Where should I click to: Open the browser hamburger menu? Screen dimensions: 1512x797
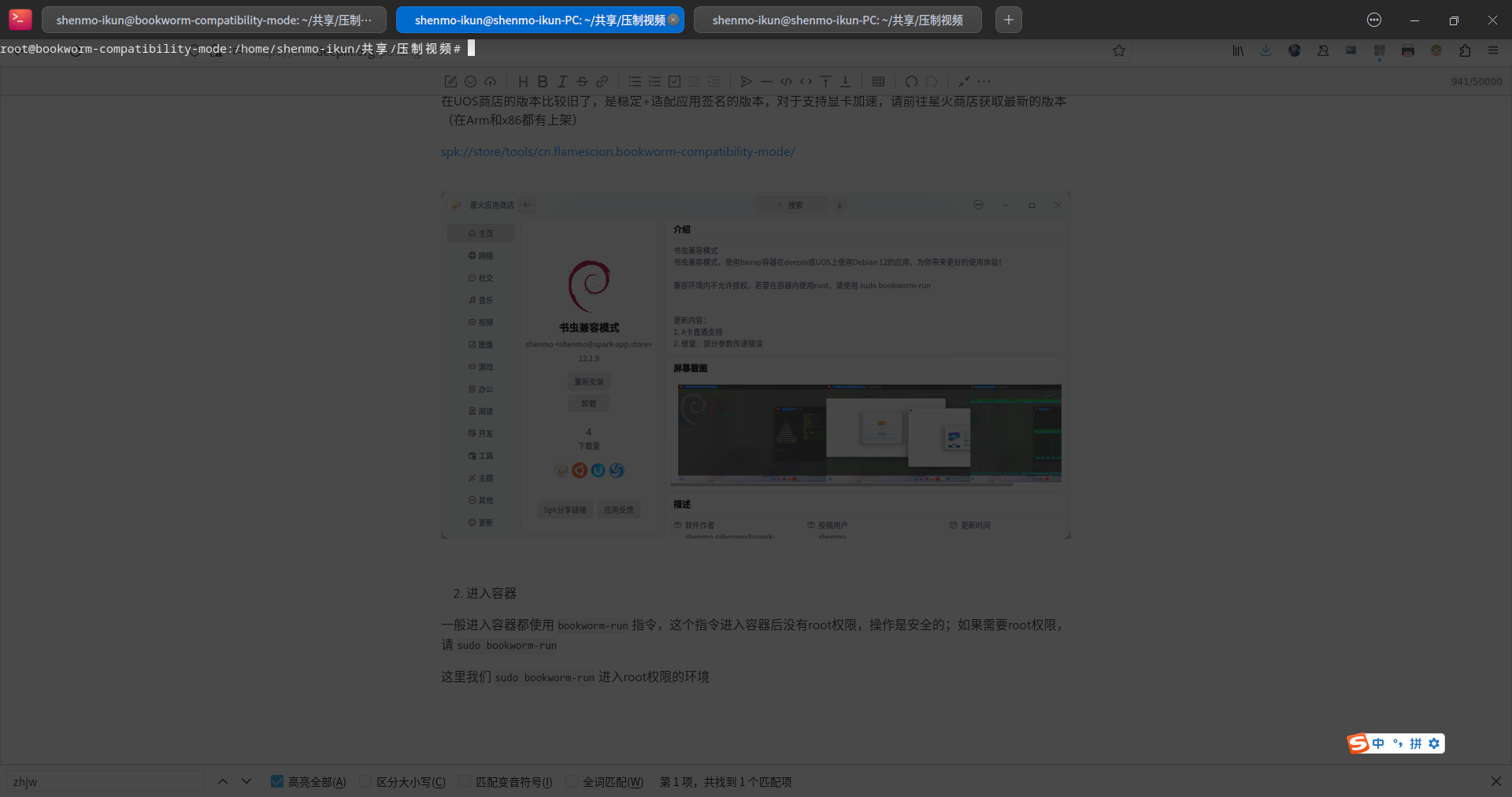coord(1493,50)
